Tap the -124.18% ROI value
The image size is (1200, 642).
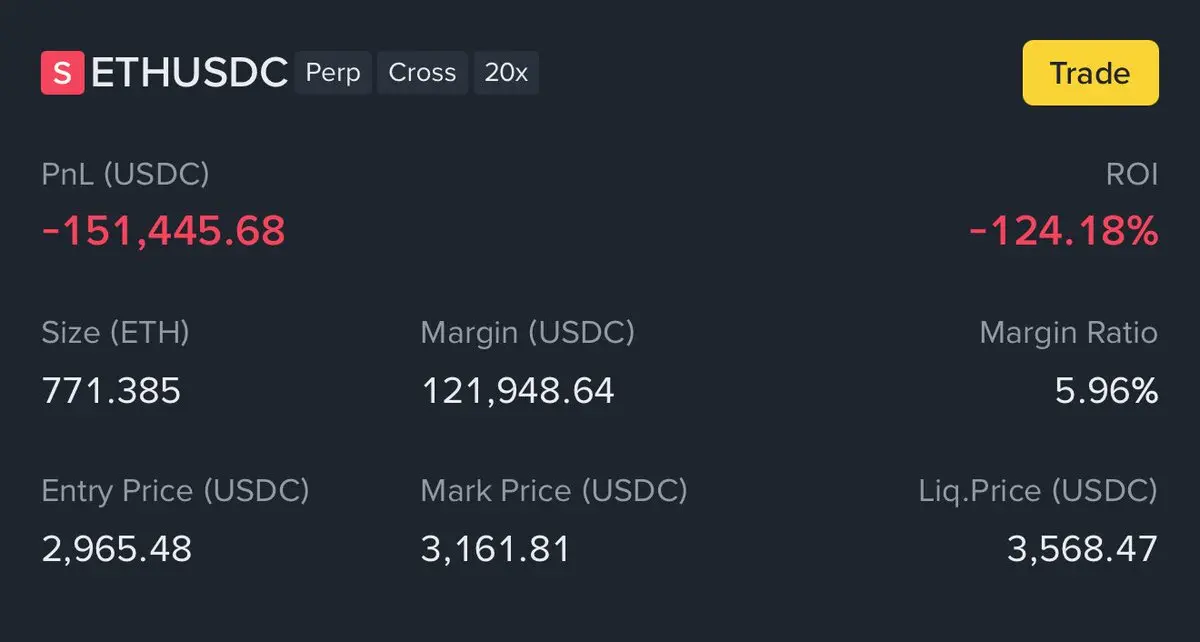[x=1064, y=231]
